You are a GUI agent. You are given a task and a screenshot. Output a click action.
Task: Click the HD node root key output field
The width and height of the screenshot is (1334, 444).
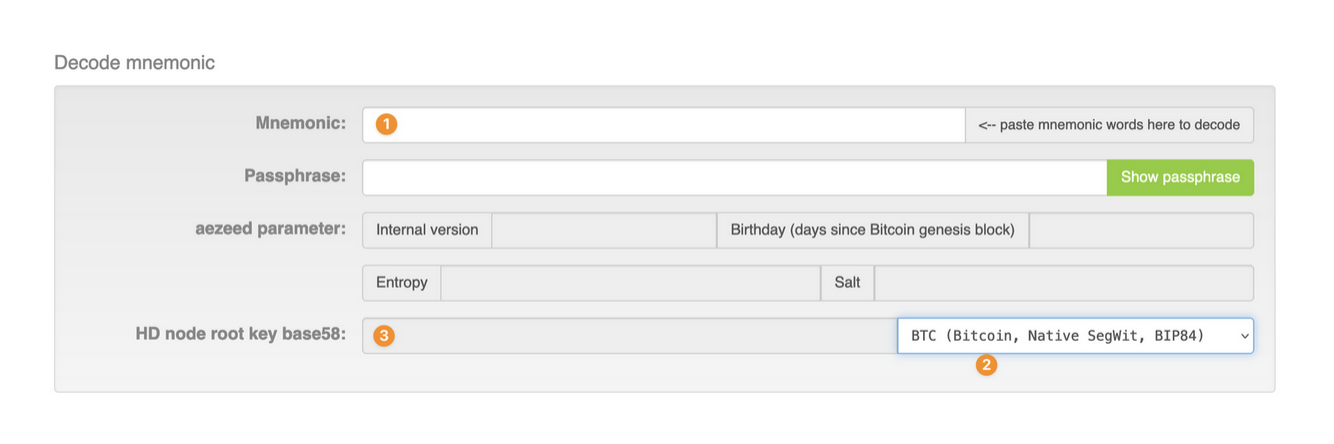[640, 336]
